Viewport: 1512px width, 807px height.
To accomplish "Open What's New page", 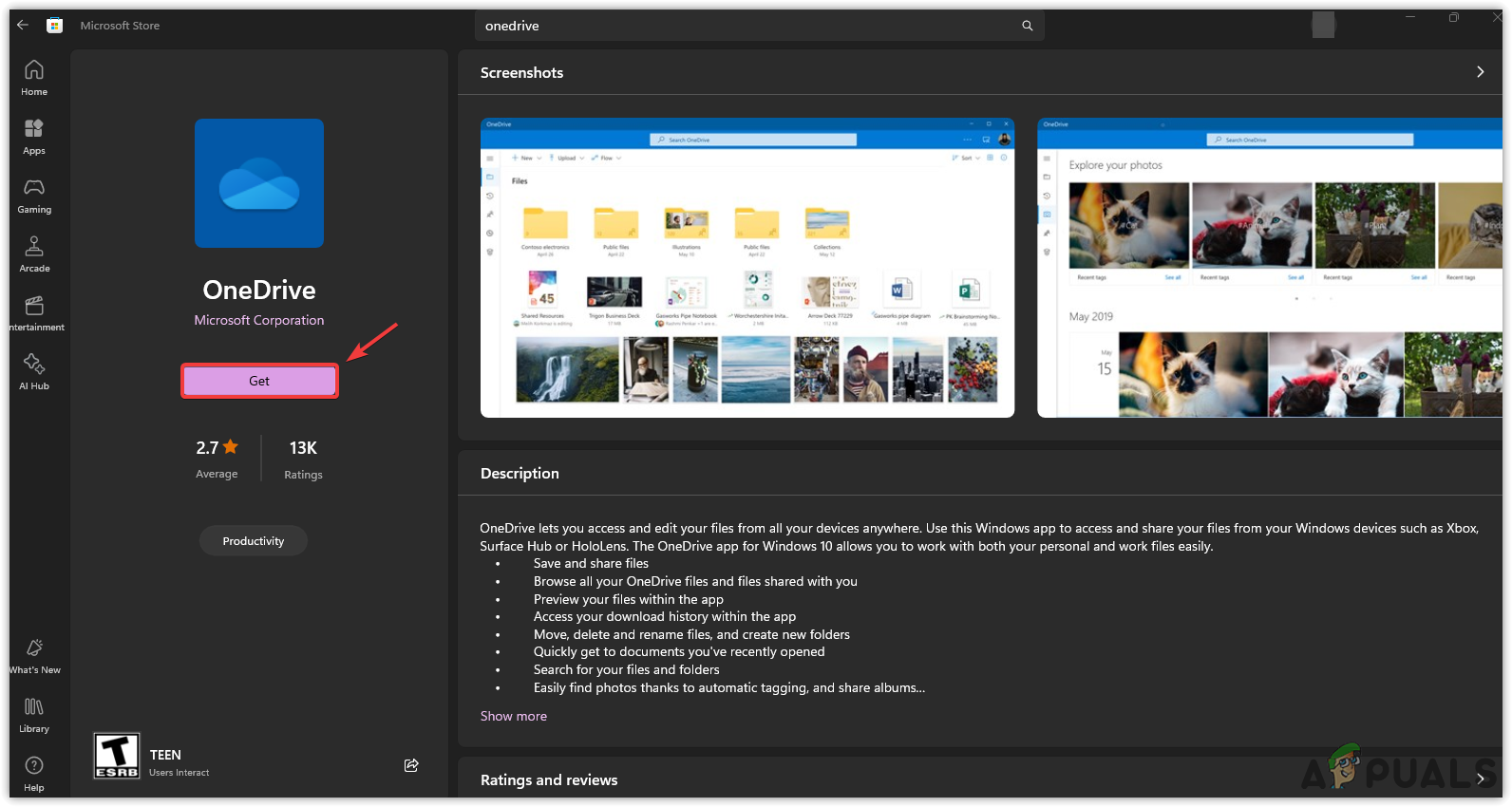I will pyautogui.click(x=34, y=656).
